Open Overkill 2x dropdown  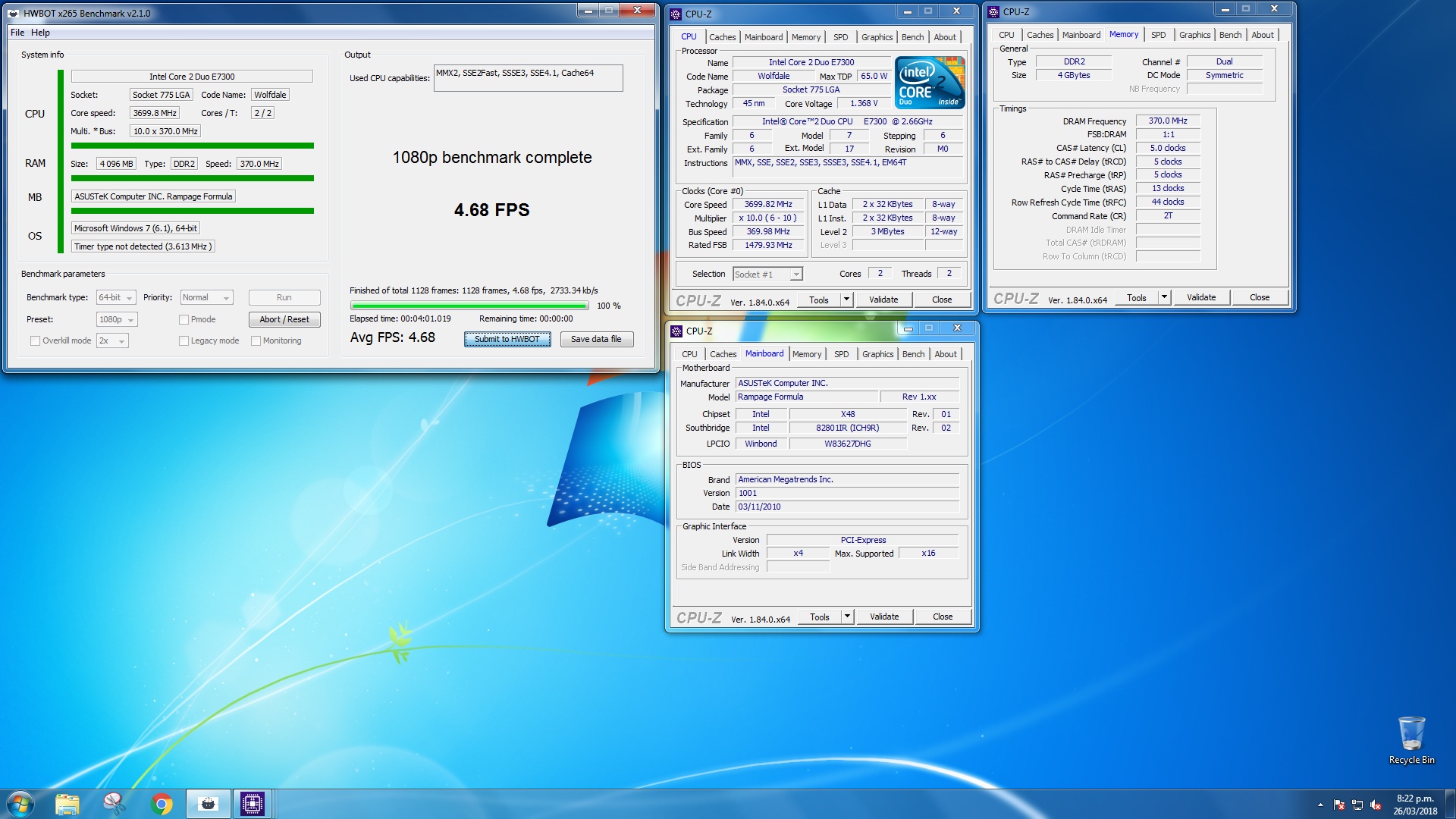112,341
